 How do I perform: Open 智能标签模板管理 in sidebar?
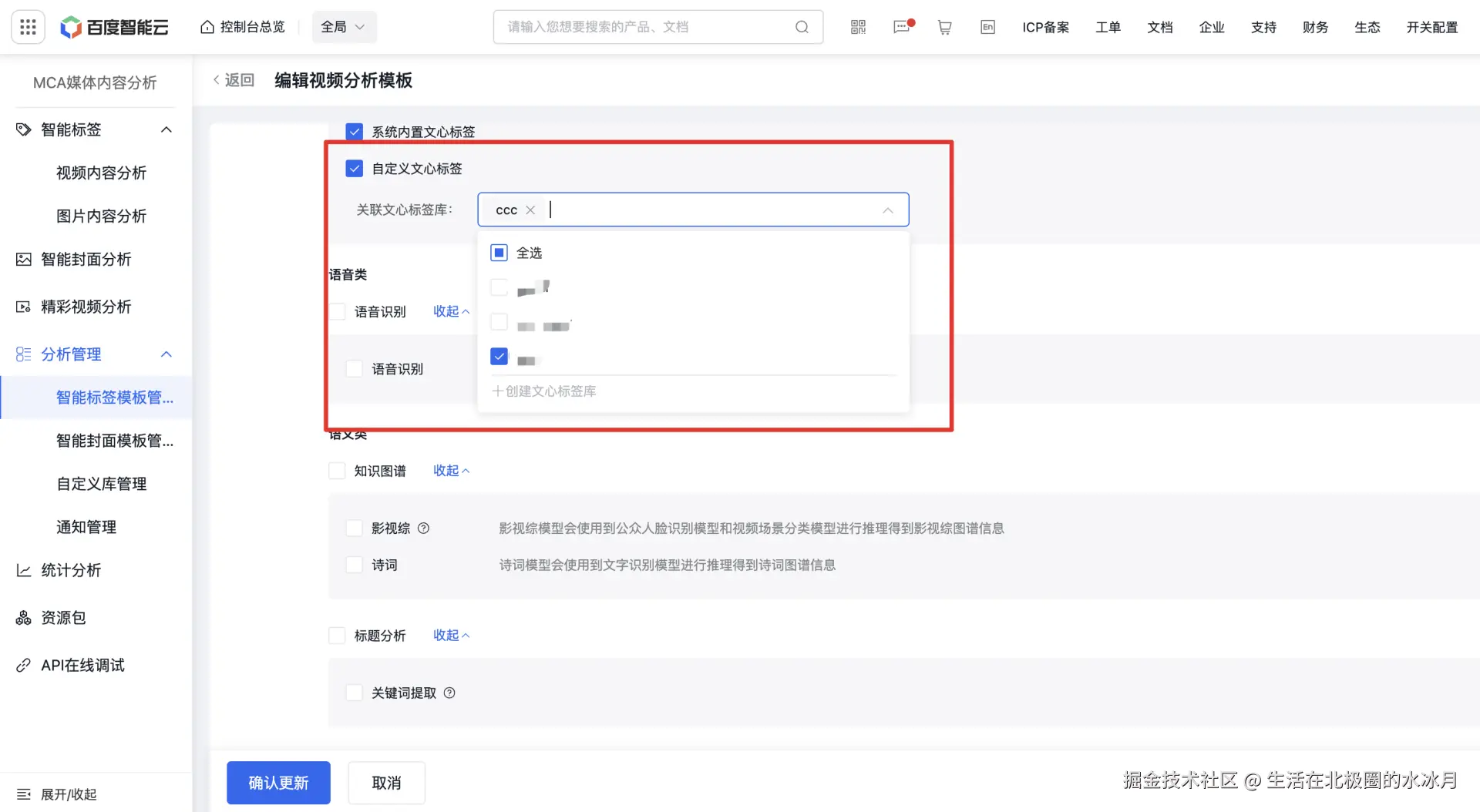[115, 398]
